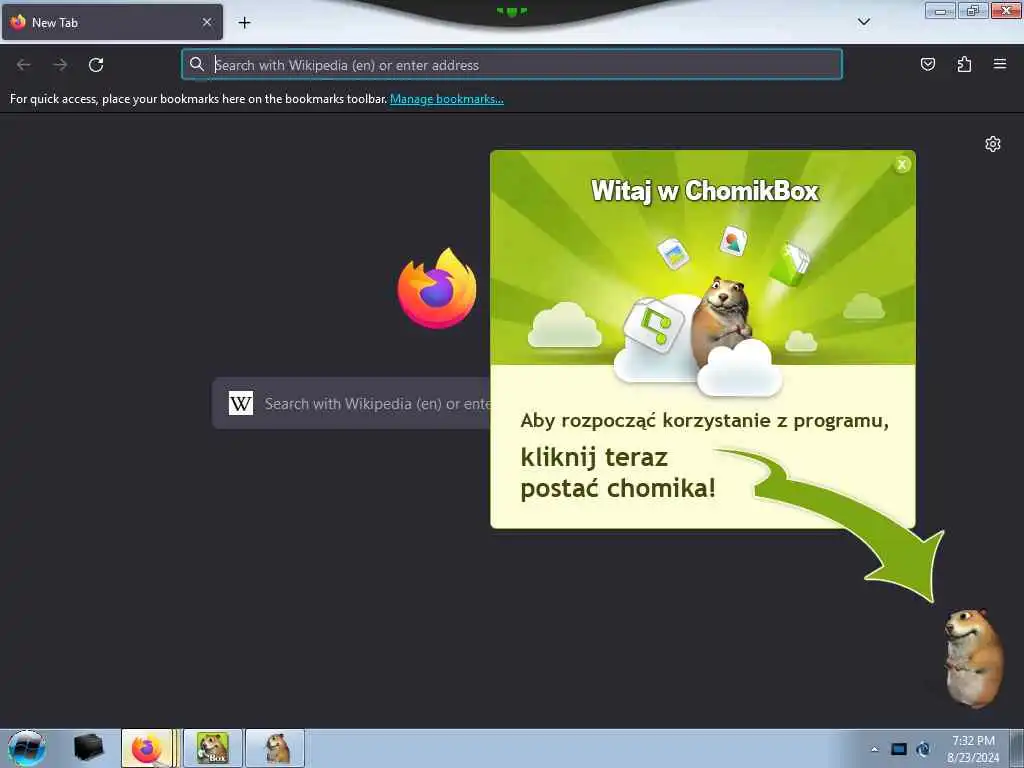Open the hamster taskbar button
1024x768 pixels.
click(275, 748)
